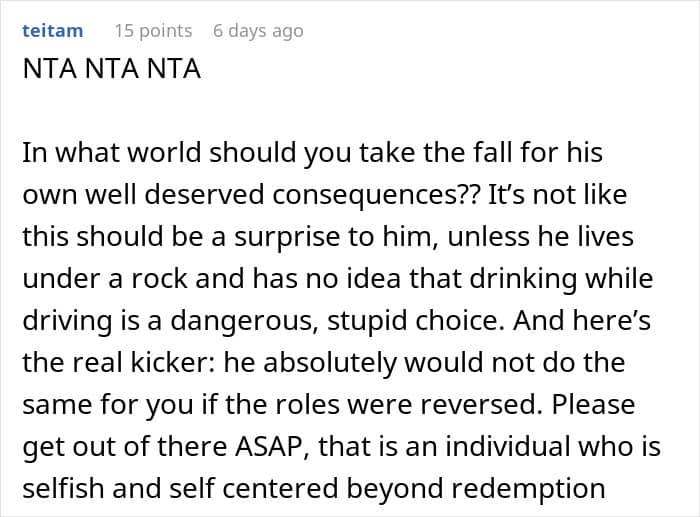This screenshot has width=700, height=517.
Task: Click the phrase beyond redemption
Action: (x=476, y=489)
